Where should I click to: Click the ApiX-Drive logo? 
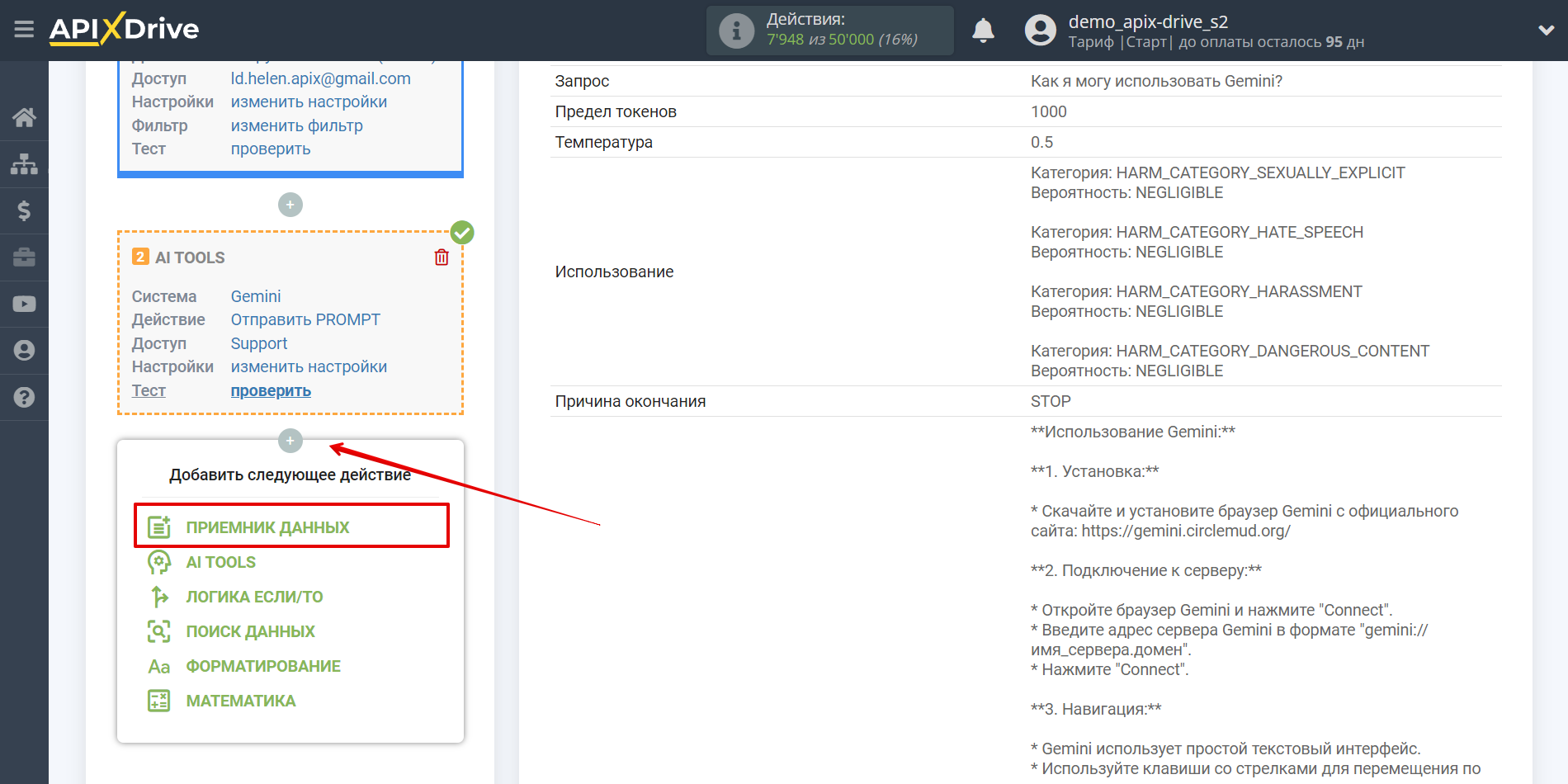(124, 29)
